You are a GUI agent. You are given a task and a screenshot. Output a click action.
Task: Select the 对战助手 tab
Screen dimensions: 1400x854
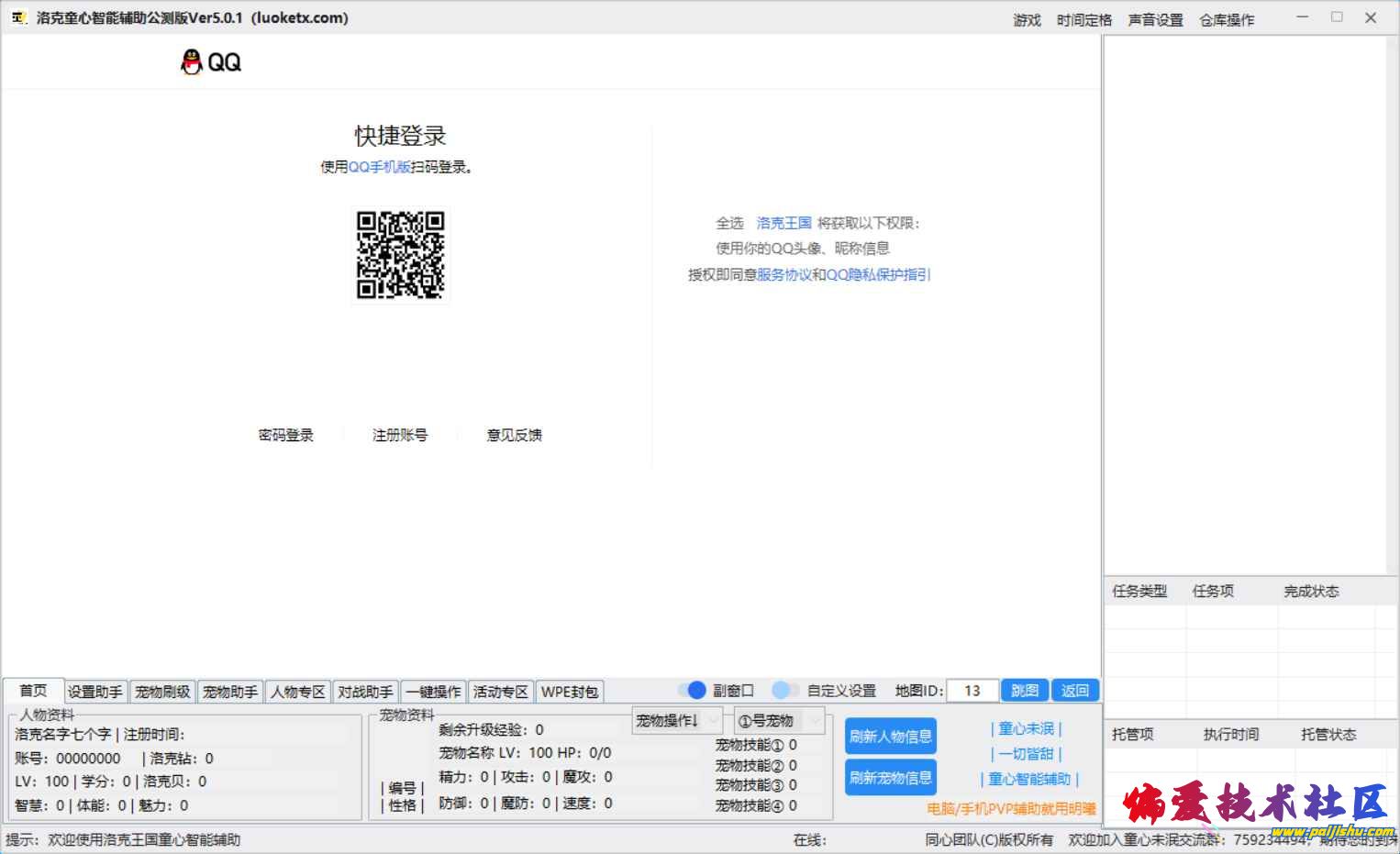pyautogui.click(x=365, y=692)
